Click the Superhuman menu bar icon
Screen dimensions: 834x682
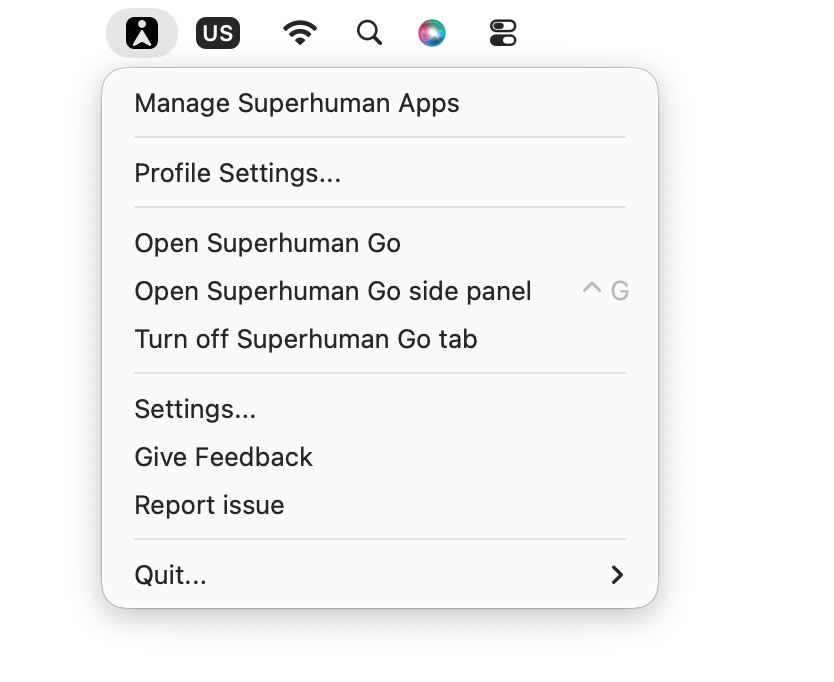pos(141,33)
